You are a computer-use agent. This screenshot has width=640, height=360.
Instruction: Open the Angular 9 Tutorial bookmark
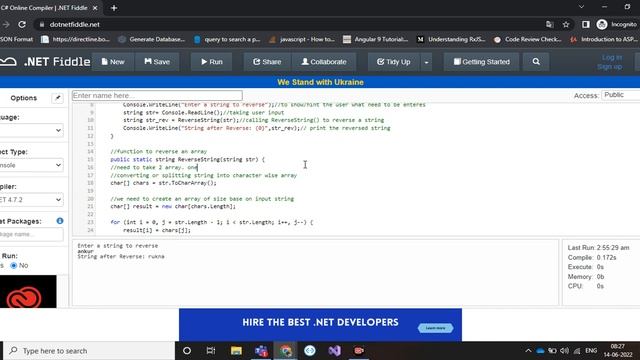click(x=376, y=39)
